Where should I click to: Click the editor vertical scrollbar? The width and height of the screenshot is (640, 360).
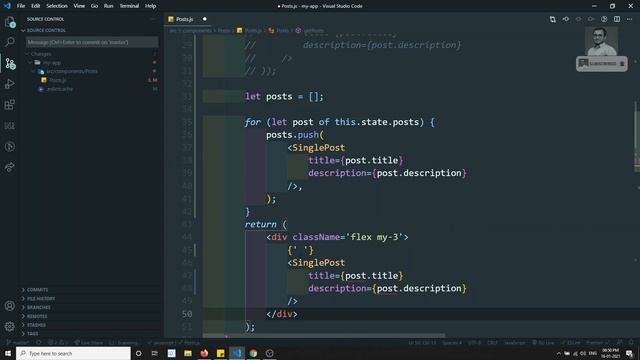pyautogui.click(x=637, y=137)
